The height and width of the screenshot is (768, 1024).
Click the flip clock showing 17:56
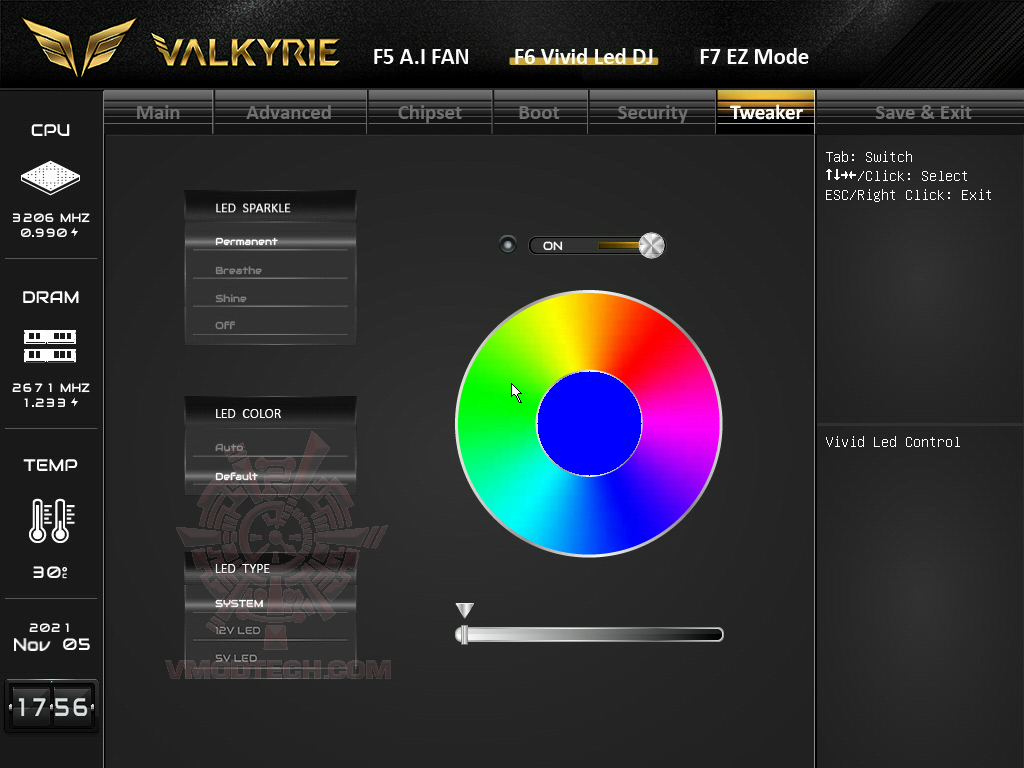[52, 706]
